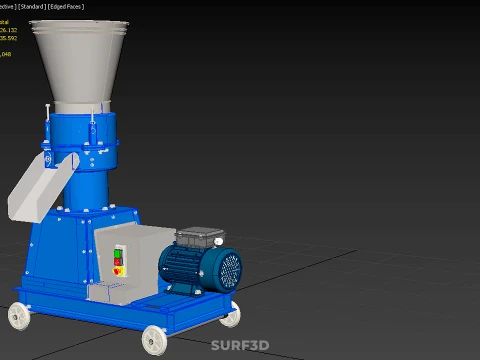This screenshot has height=360, width=480.
Task: Open the Edged Faces viewport label menu
Action: (66, 7)
